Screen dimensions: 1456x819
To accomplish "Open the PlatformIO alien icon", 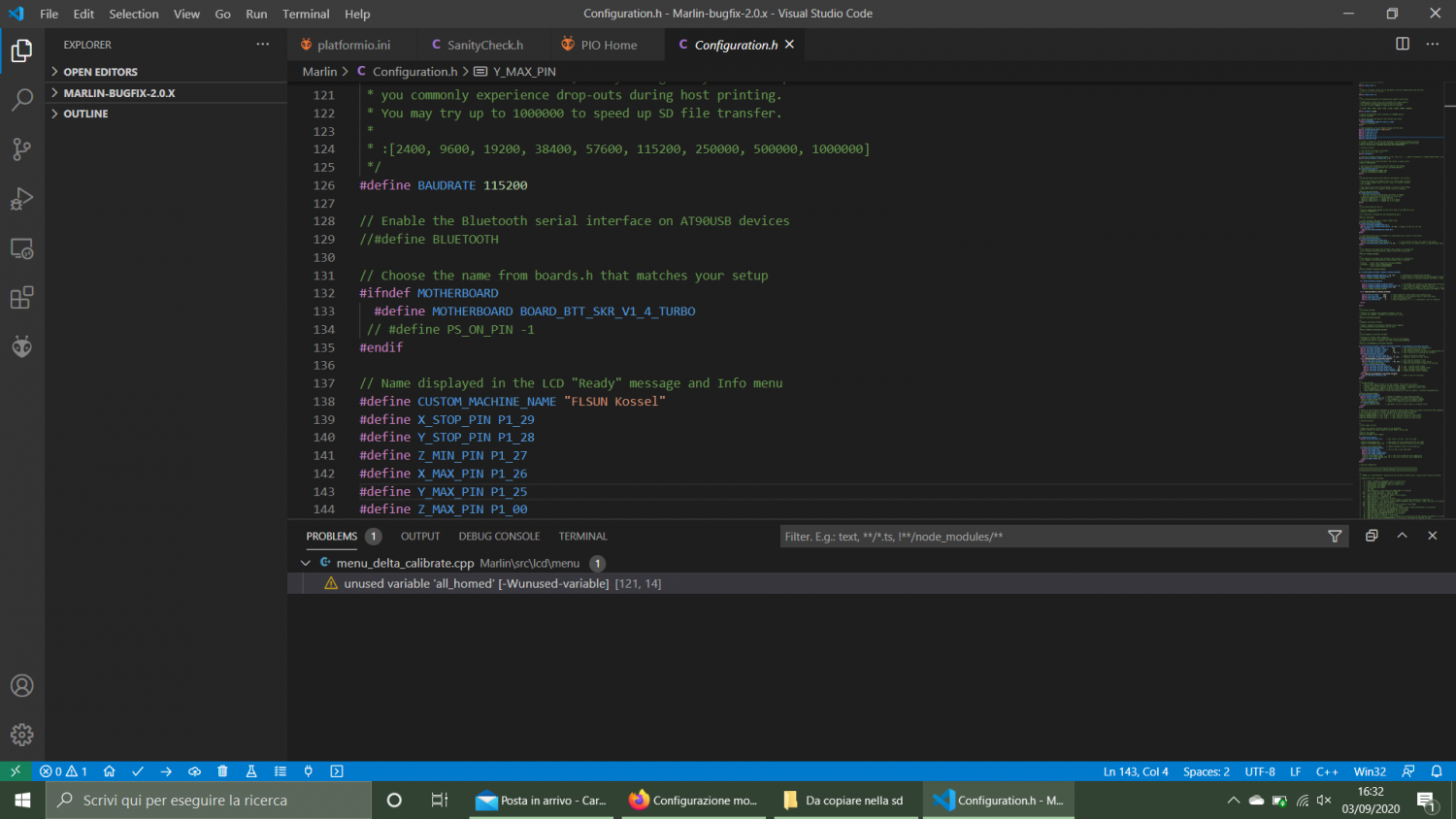I will pos(21,346).
